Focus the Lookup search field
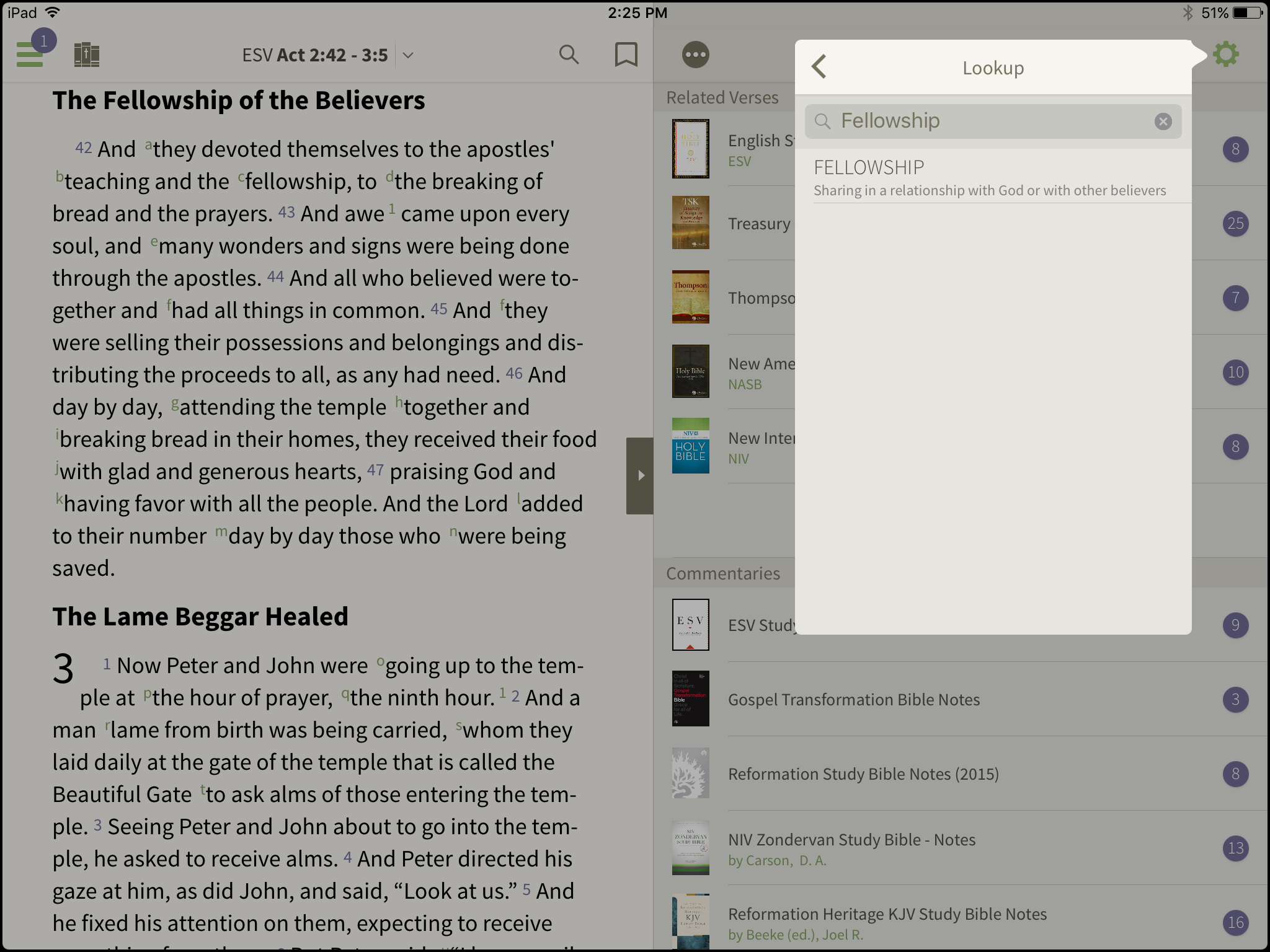The width and height of the screenshot is (1270, 952). pyautogui.click(x=993, y=121)
